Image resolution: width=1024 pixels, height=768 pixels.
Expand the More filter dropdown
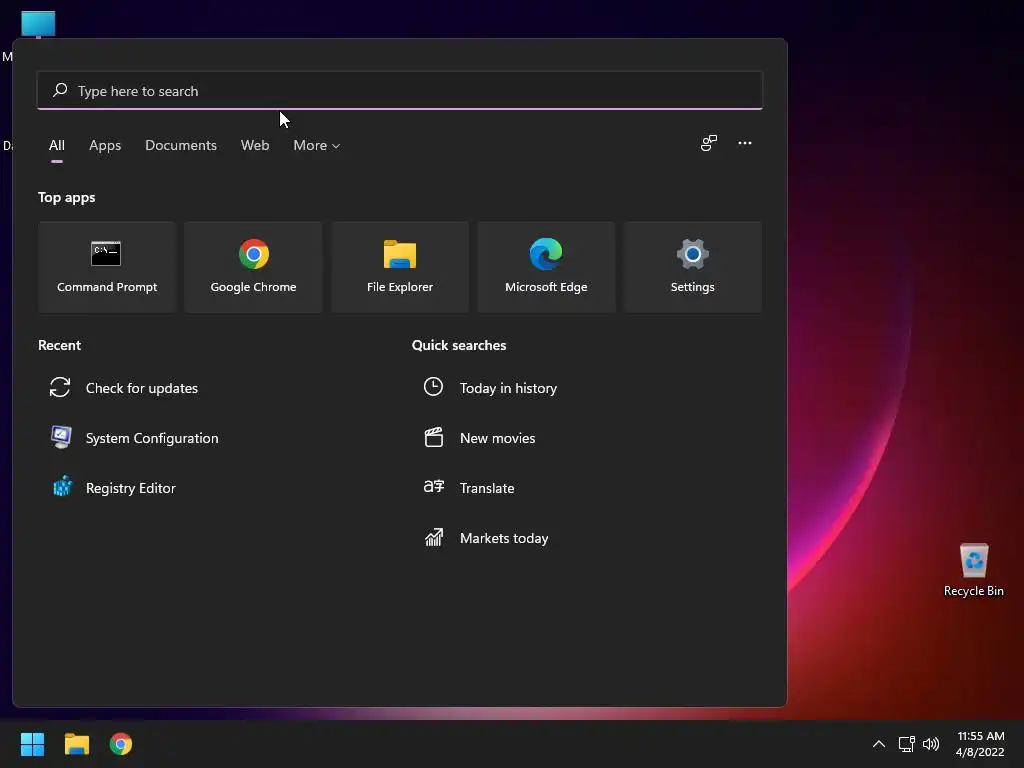coord(317,145)
